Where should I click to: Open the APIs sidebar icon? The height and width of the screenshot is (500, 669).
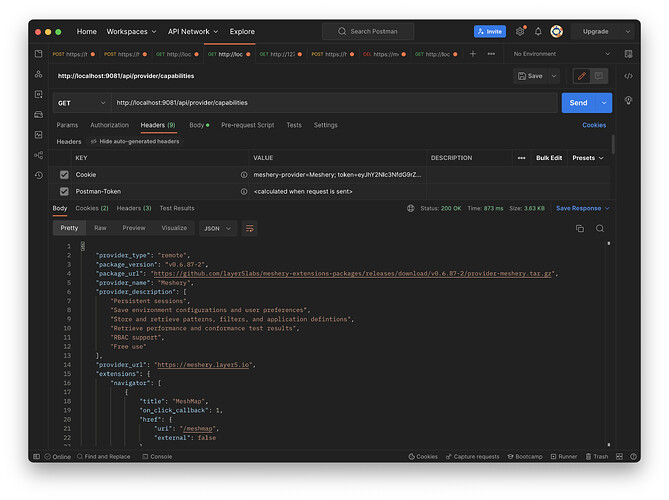pos(39,74)
